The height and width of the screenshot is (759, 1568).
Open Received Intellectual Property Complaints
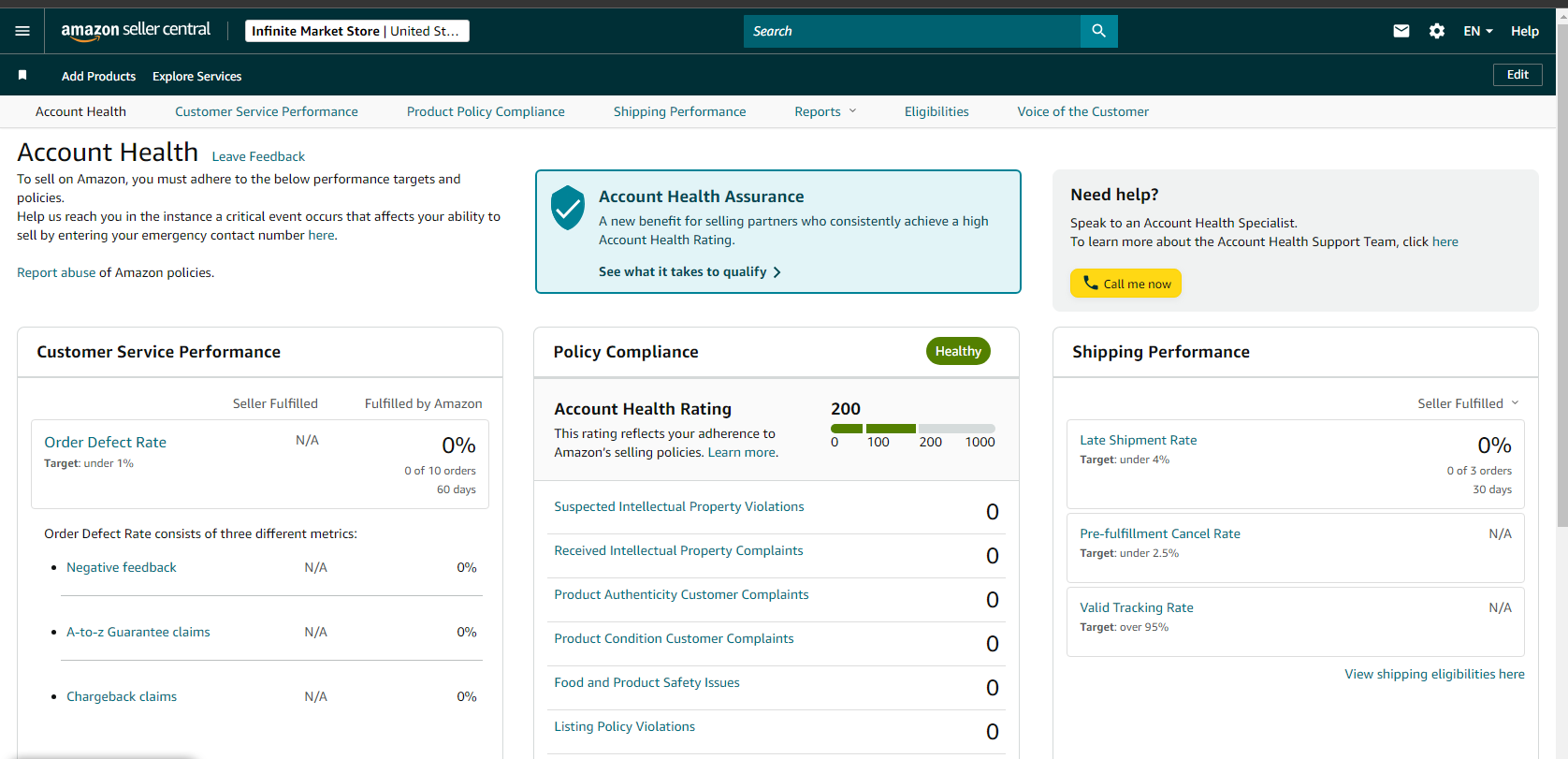678,550
